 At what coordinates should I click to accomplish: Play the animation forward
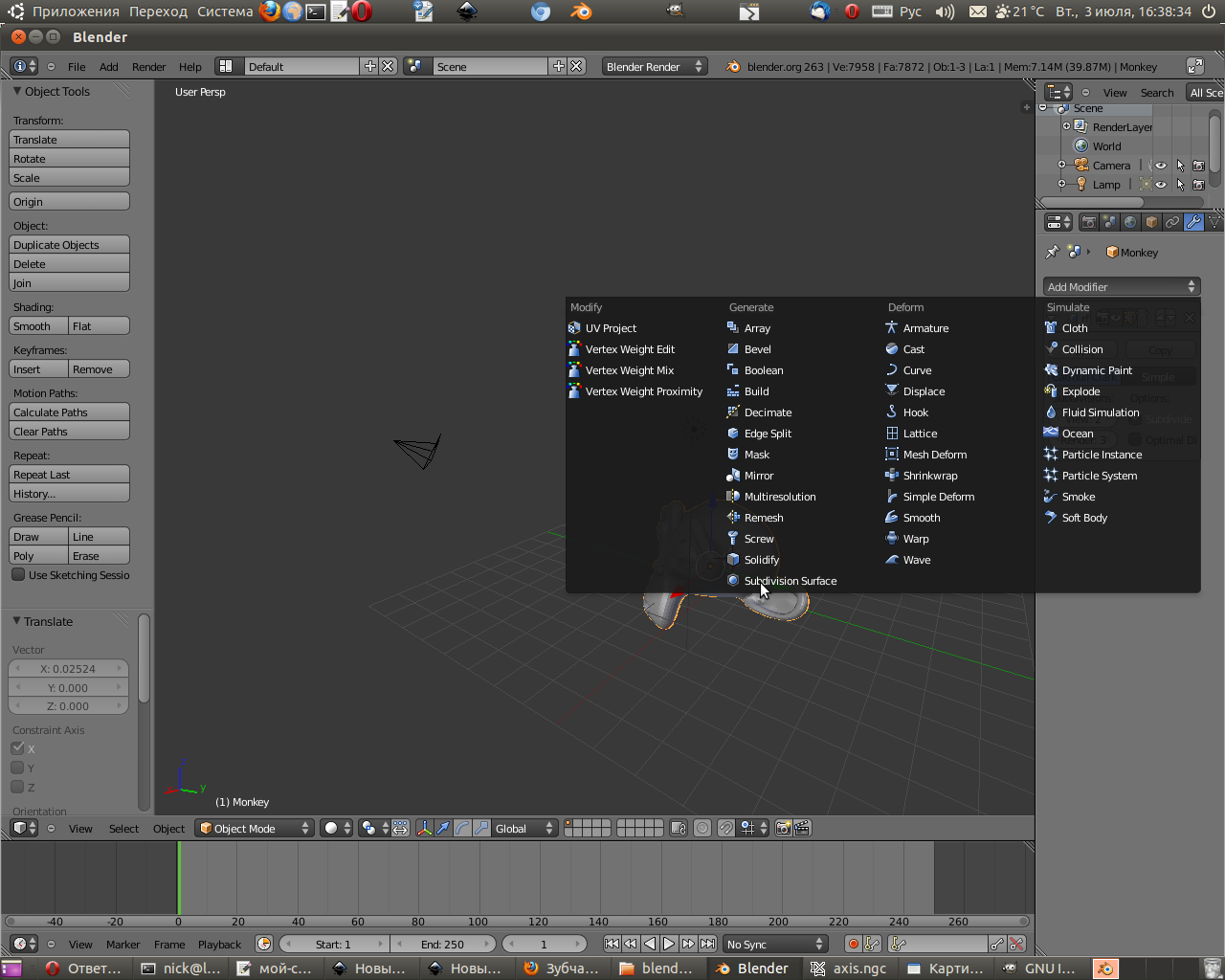(669, 944)
